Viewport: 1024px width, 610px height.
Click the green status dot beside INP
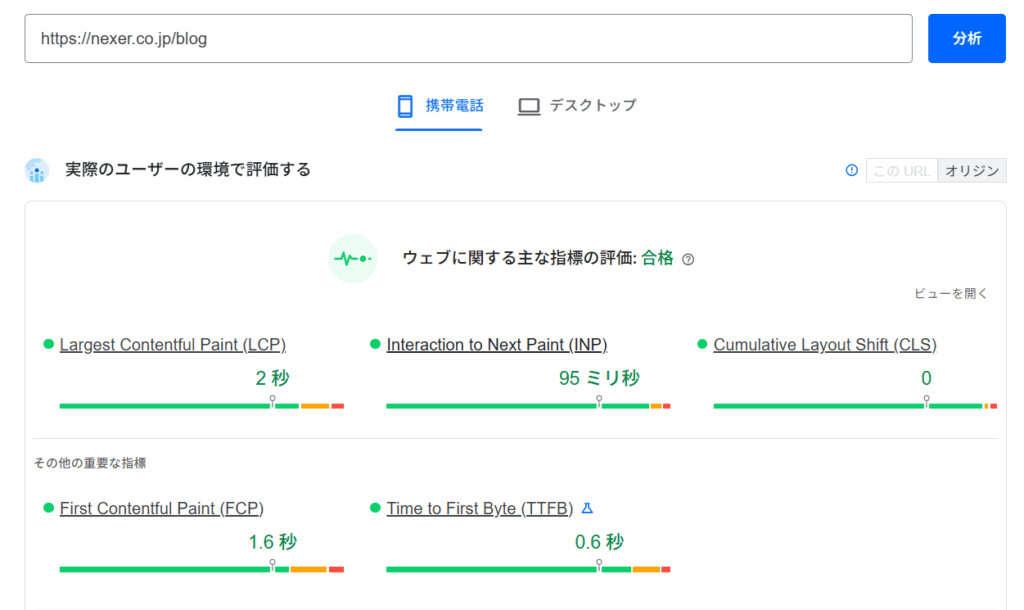point(373,344)
